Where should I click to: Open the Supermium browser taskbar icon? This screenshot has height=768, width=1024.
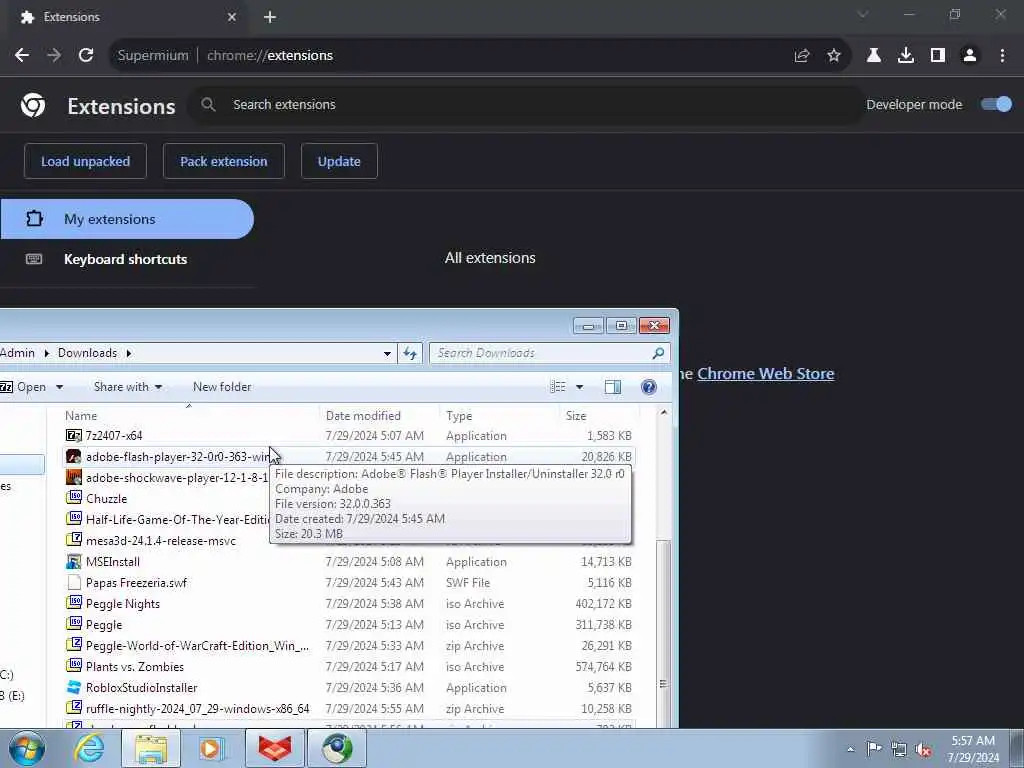tap(337, 748)
